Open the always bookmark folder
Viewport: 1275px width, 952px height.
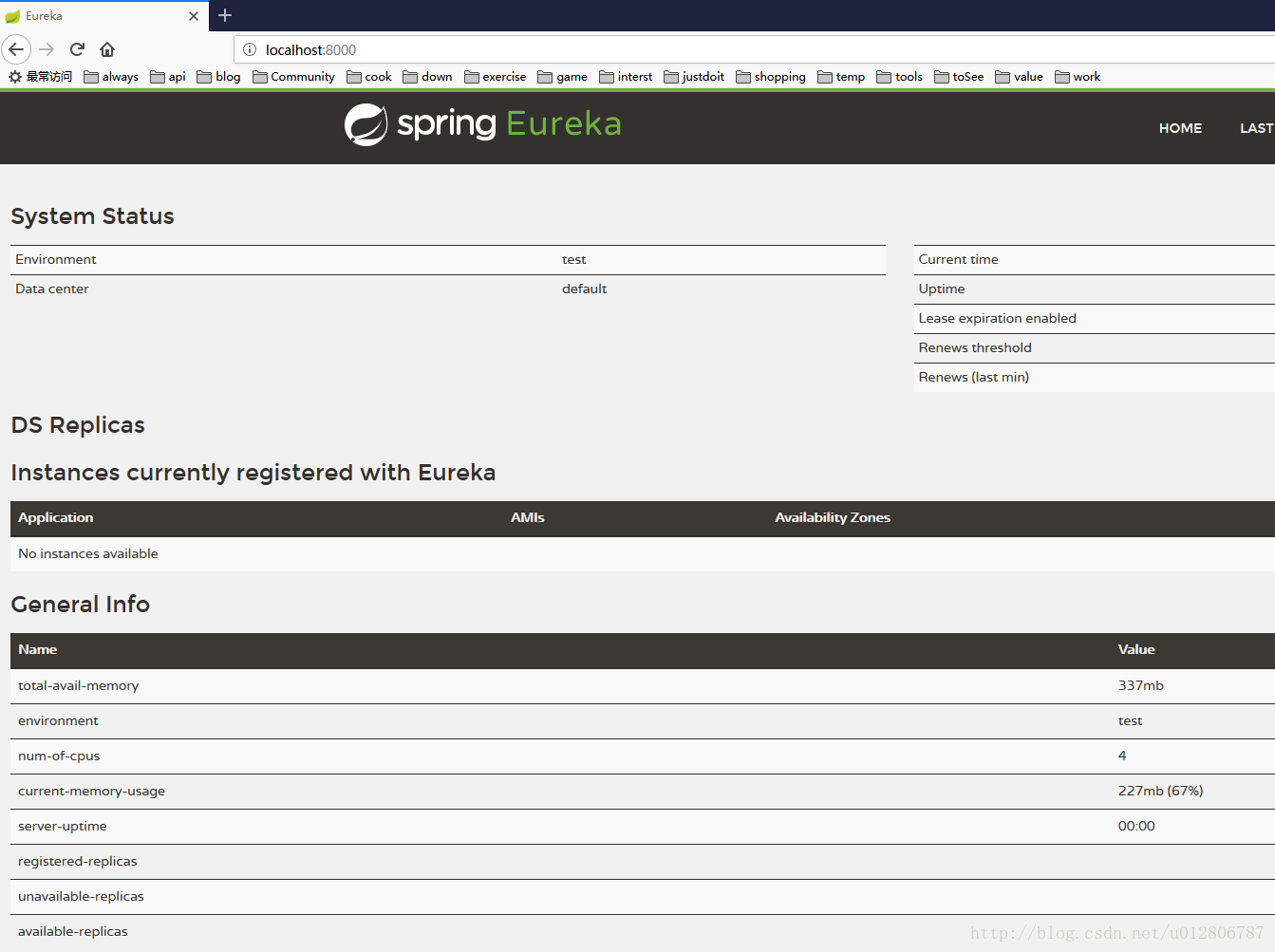point(111,77)
